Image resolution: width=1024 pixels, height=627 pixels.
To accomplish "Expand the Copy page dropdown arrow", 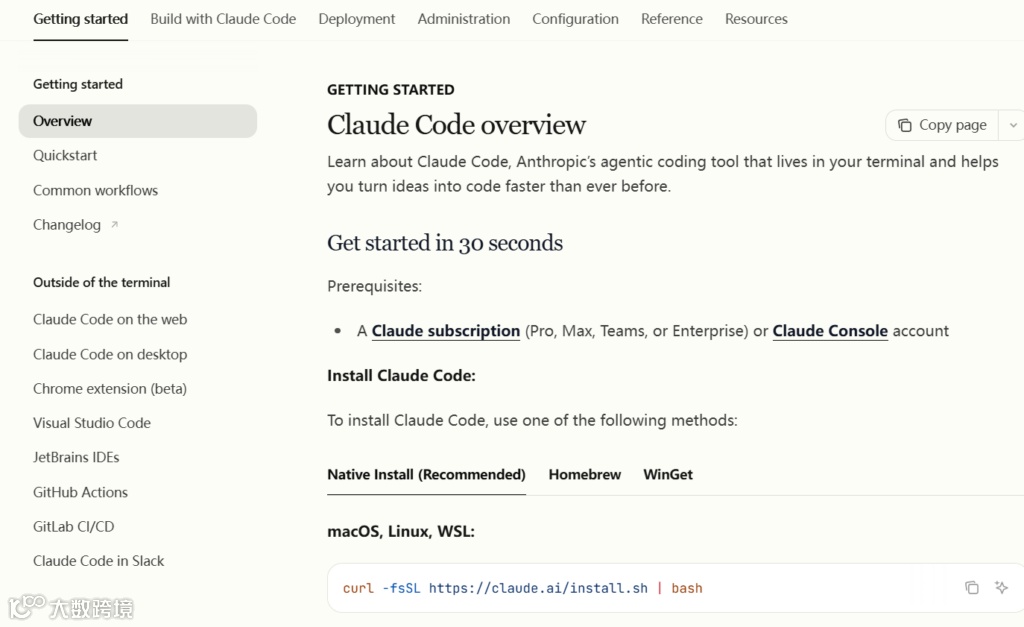I will tap(1013, 125).
